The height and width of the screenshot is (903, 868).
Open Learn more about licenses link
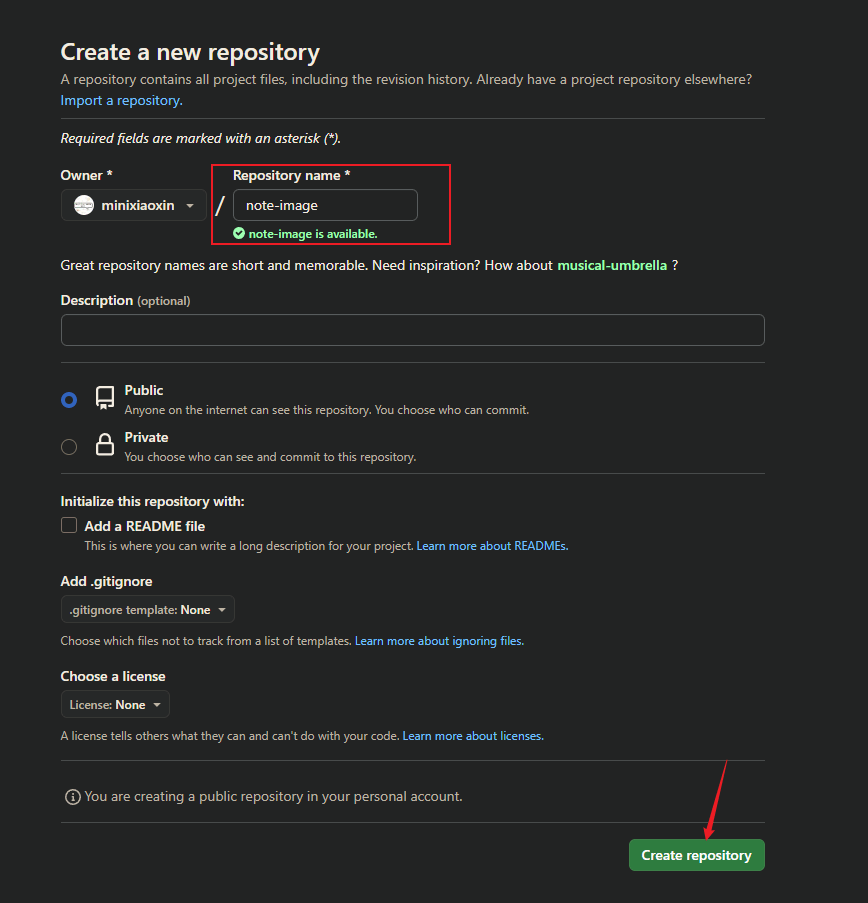[x=473, y=736]
